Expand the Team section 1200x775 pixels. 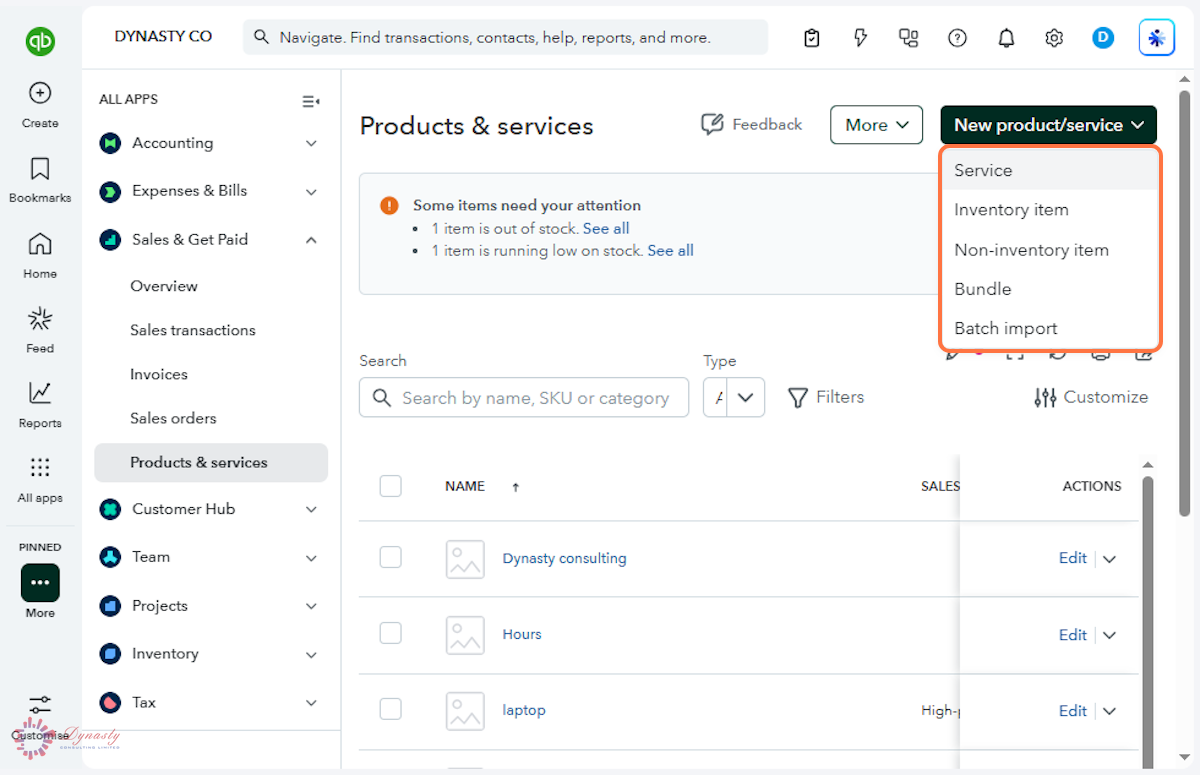click(311, 557)
